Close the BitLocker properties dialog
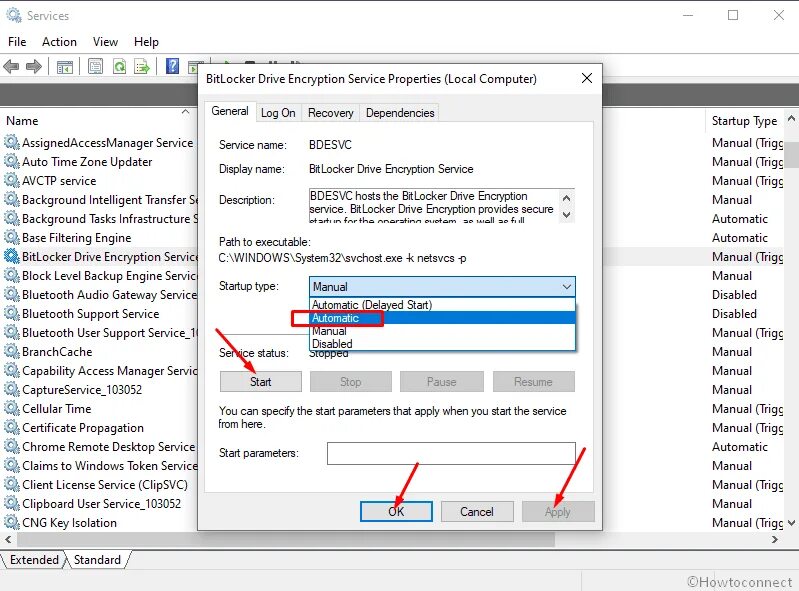The width and height of the screenshot is (799, 591). 587,78
